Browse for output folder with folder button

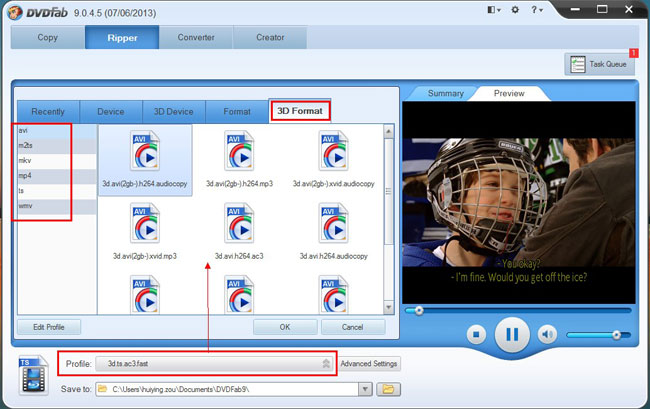point(388,389)
